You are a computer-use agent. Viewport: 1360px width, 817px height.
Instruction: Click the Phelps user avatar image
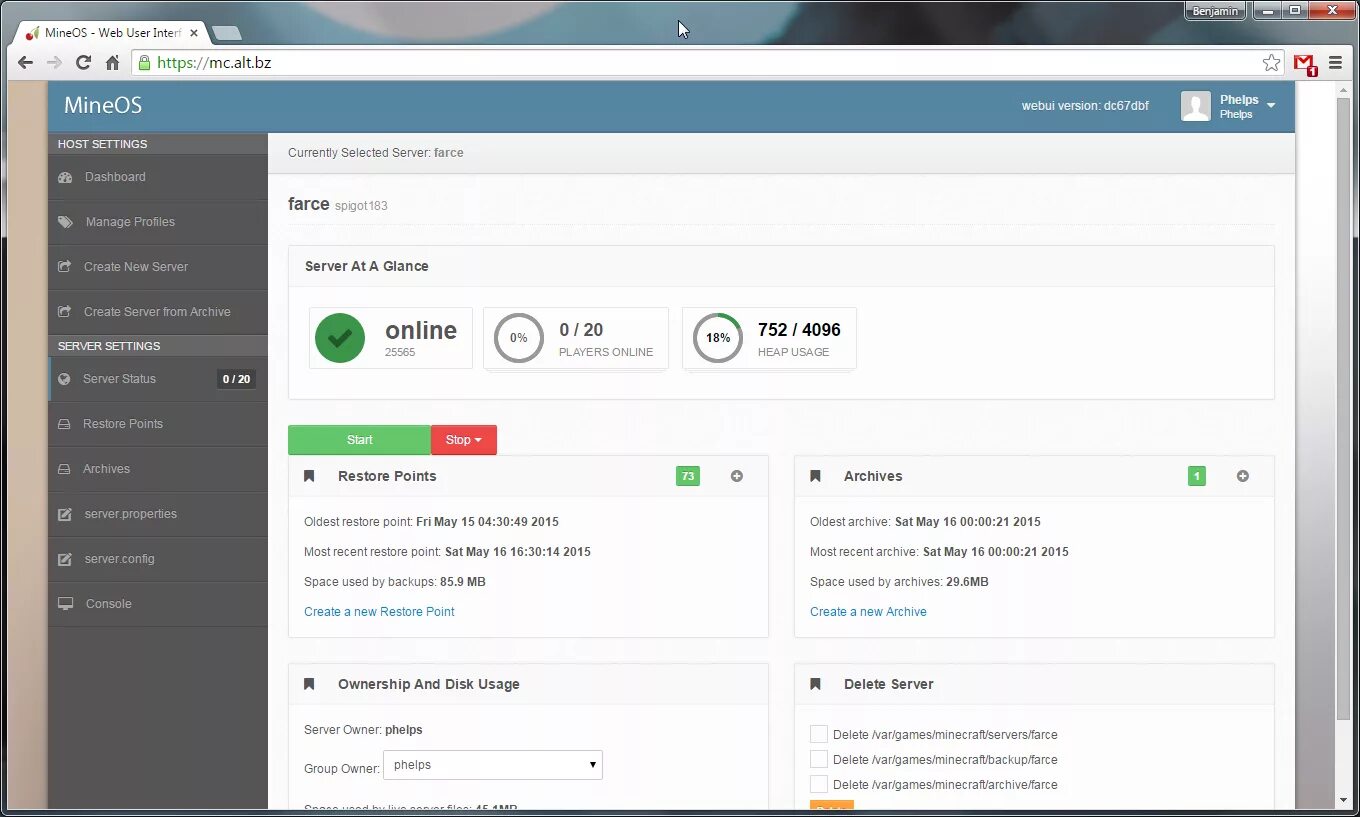coord(1196,106)
